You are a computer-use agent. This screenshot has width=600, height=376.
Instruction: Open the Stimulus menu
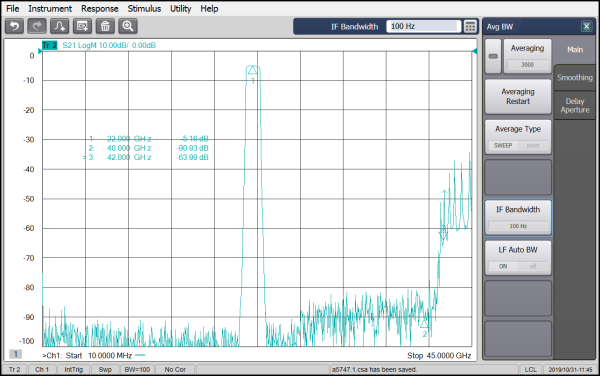pyautogui.click(x=144, y=8)
